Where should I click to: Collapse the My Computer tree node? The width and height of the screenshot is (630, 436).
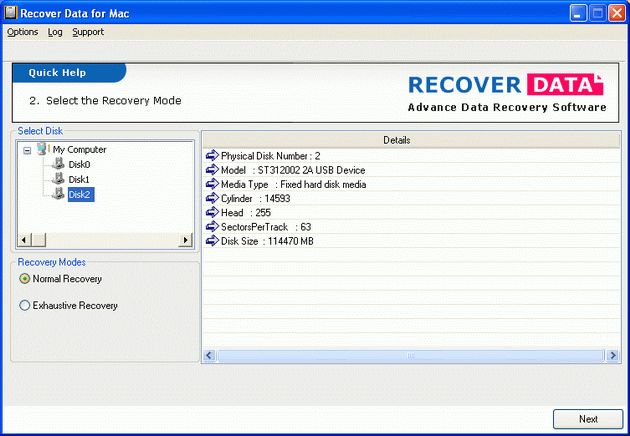(x=27, y=150)
